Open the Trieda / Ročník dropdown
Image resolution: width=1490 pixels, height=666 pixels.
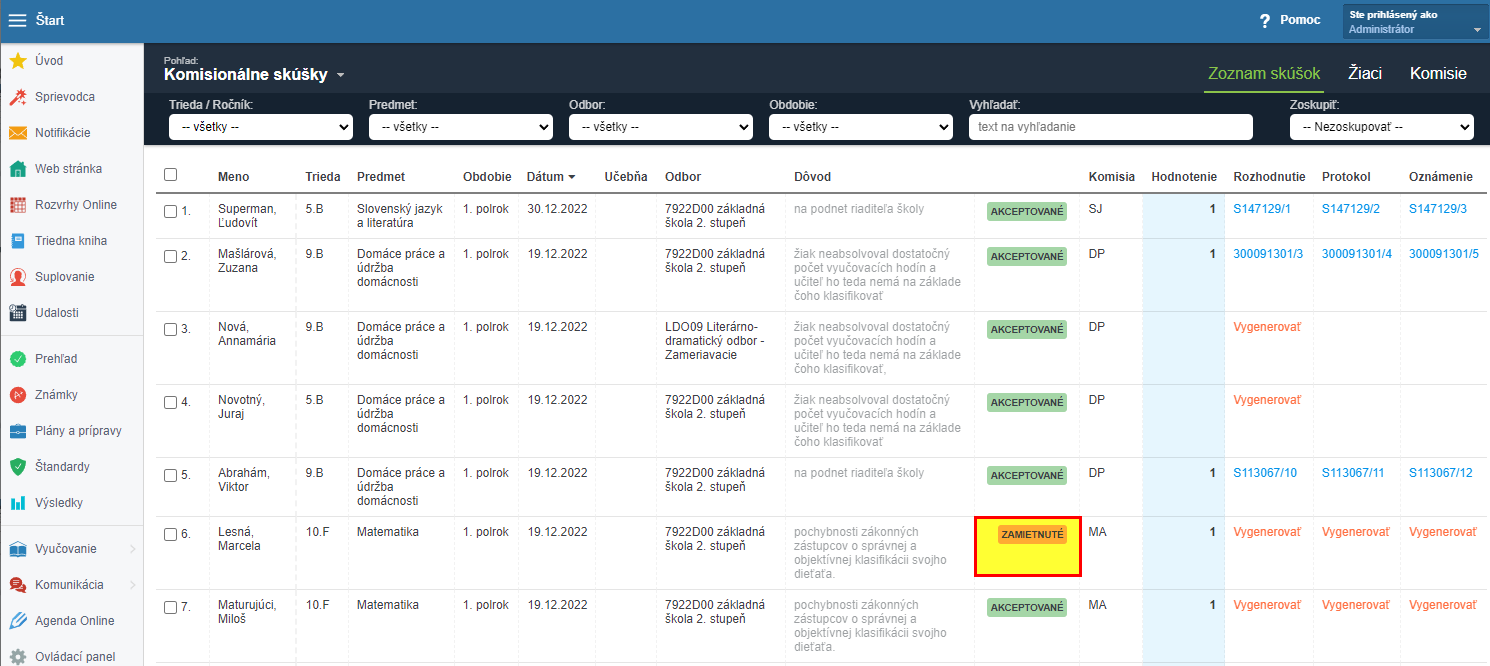(260, 127)
